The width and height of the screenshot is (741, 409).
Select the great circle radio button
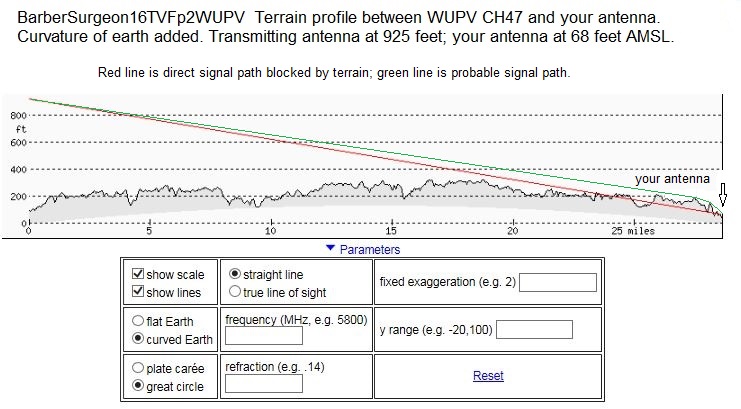click(x=139, y=386)
